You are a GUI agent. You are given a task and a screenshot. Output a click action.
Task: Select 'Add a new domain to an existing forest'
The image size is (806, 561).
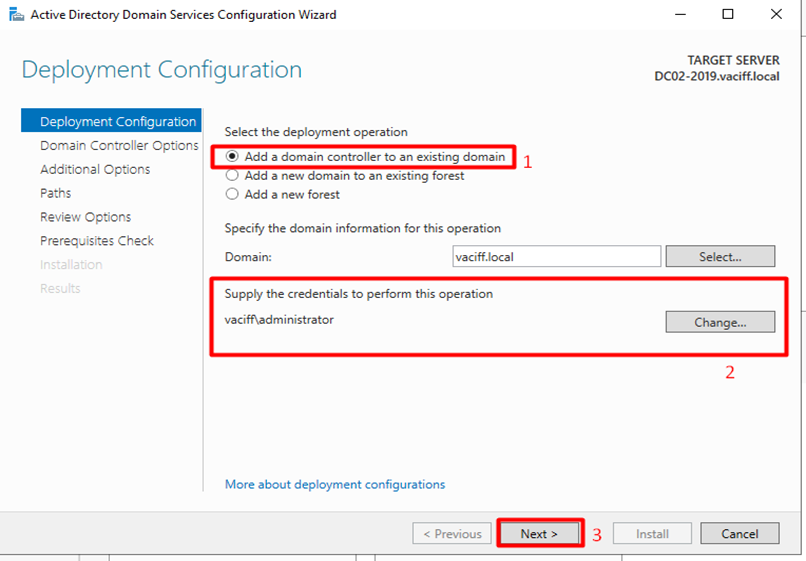233,176
